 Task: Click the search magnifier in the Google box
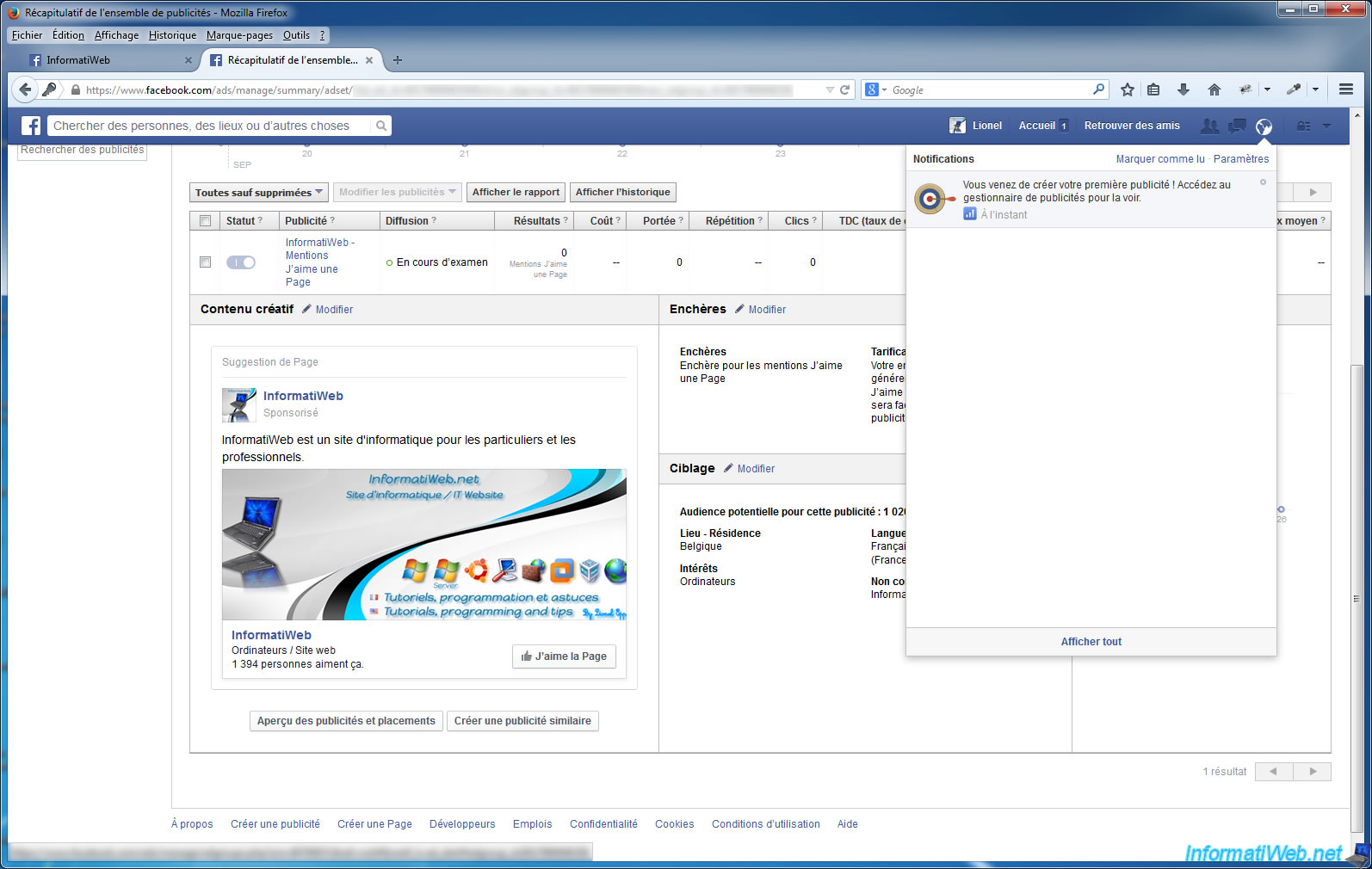(1098, 89)
